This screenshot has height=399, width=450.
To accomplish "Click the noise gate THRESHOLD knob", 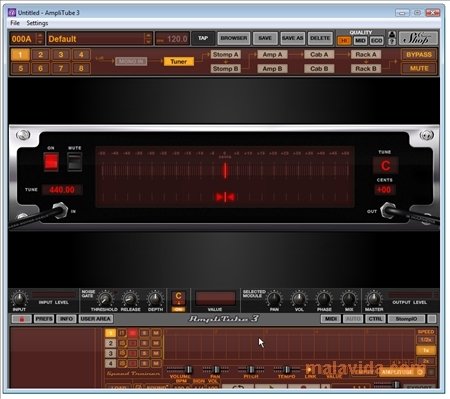I will [x=105, y=299].
